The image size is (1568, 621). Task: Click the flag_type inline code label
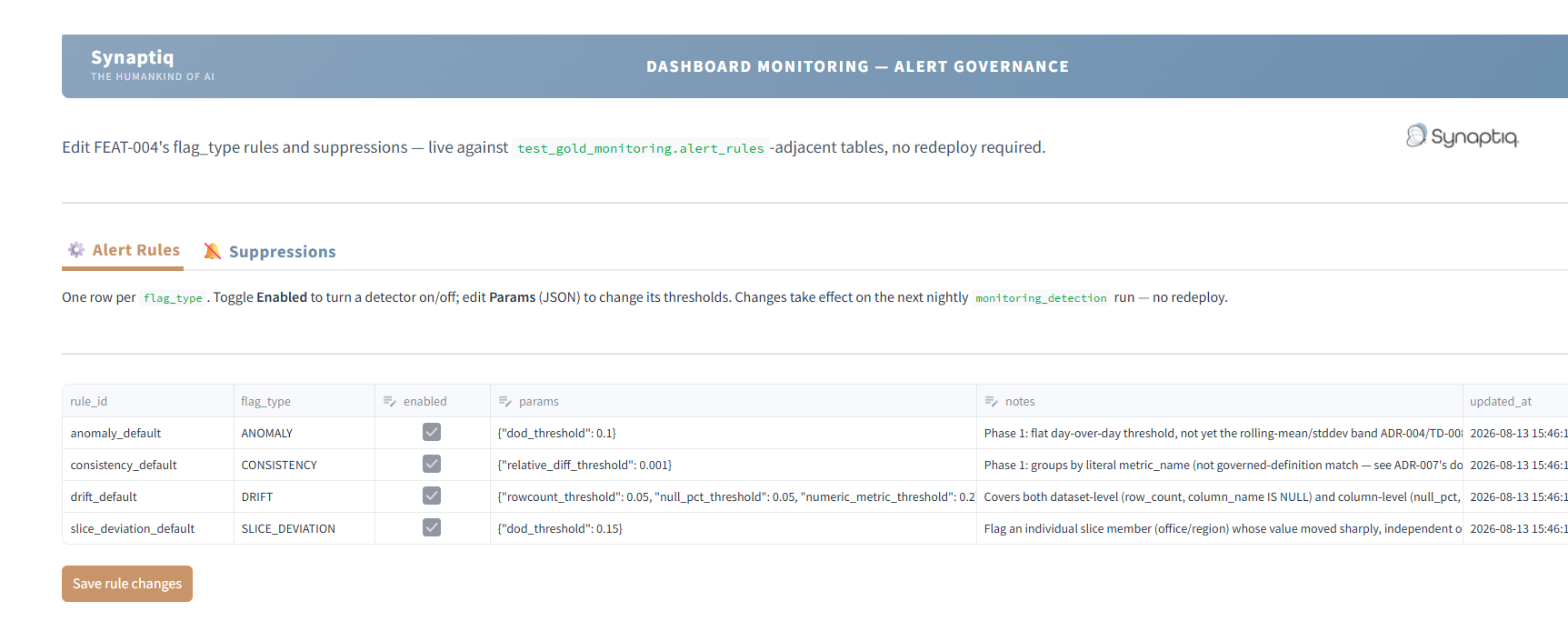tap(173, 298)
